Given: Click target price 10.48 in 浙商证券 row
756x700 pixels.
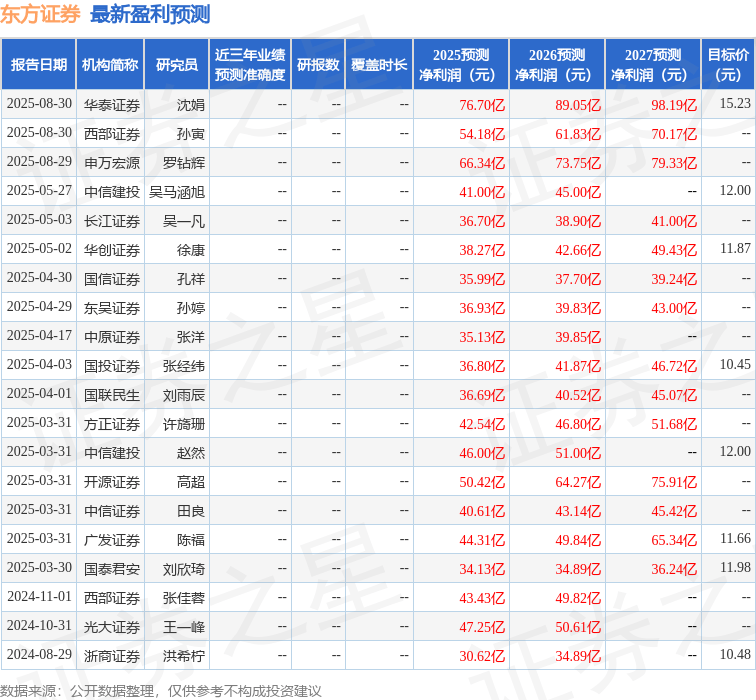Looking at the screenshot, I should (x=734, y=655).
